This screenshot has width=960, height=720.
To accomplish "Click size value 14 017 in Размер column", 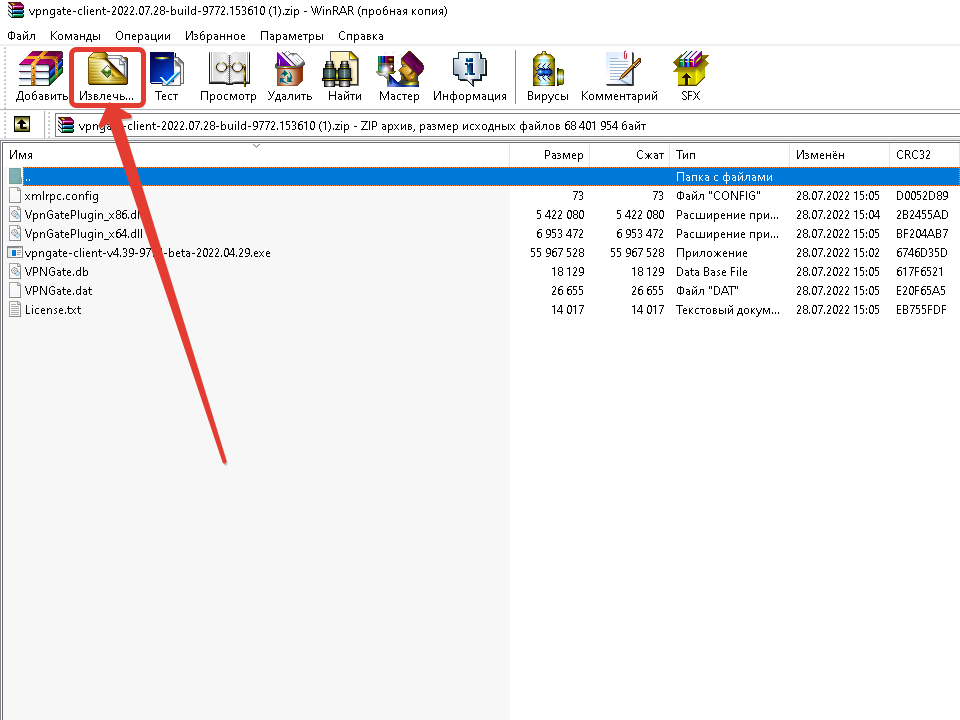I will click(568, 310).
